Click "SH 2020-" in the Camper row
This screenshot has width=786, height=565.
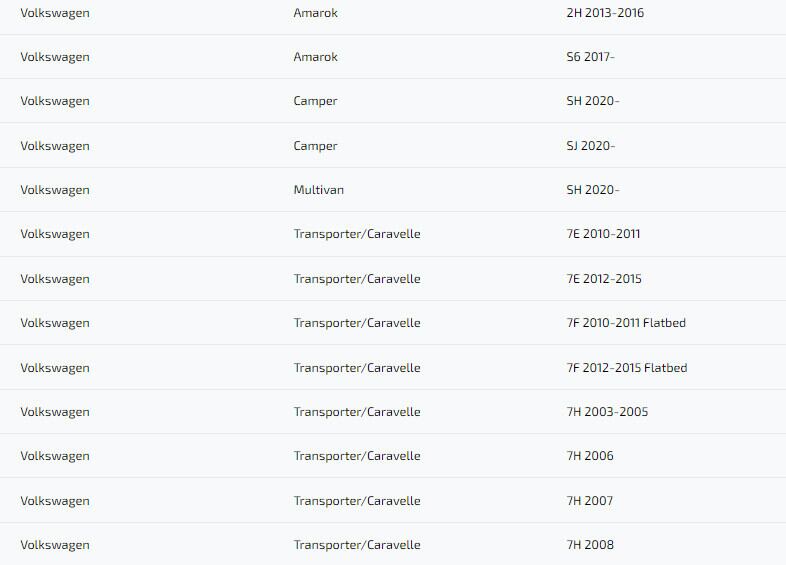point(593,101)
